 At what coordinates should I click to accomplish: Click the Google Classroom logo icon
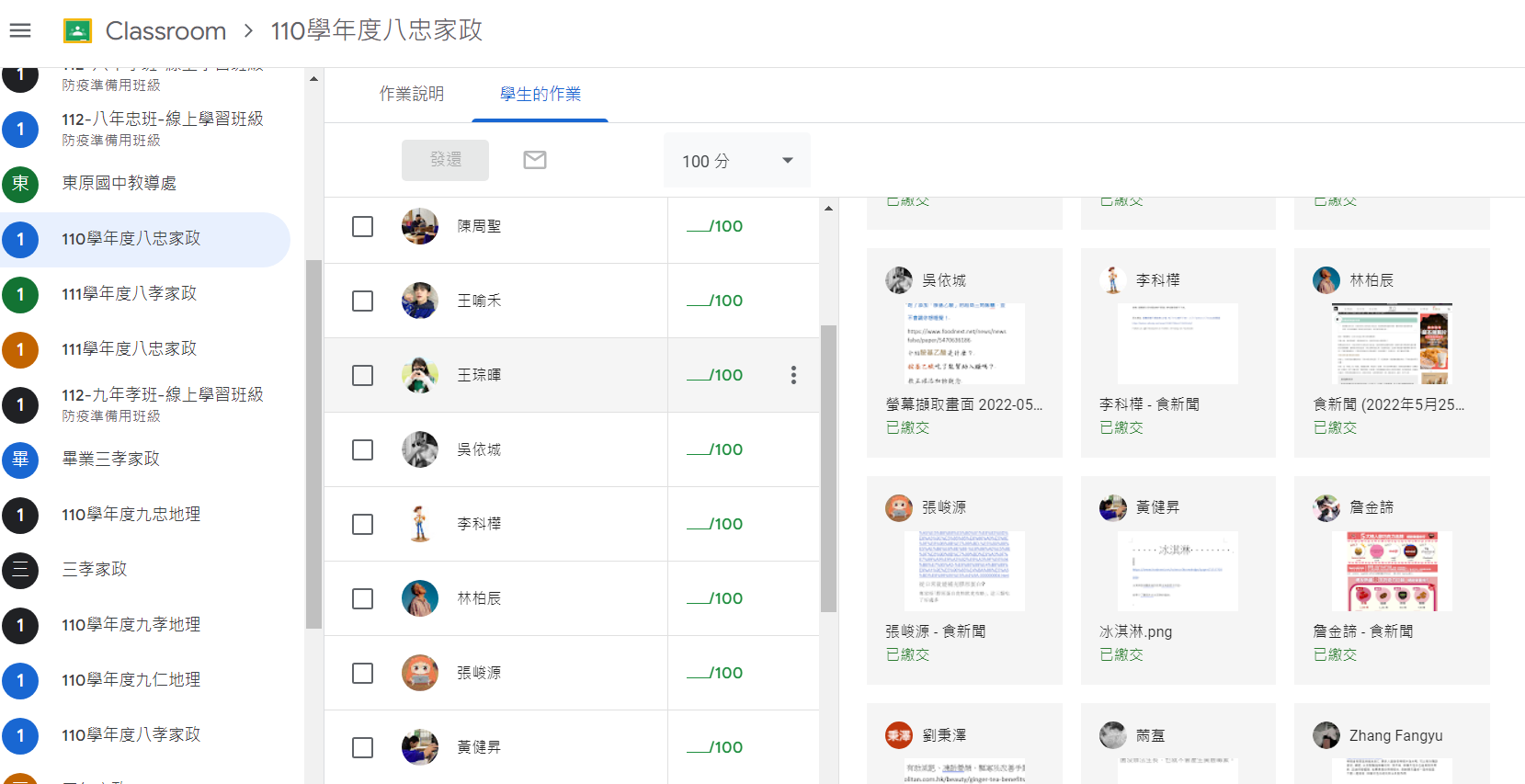click(77, 31)
